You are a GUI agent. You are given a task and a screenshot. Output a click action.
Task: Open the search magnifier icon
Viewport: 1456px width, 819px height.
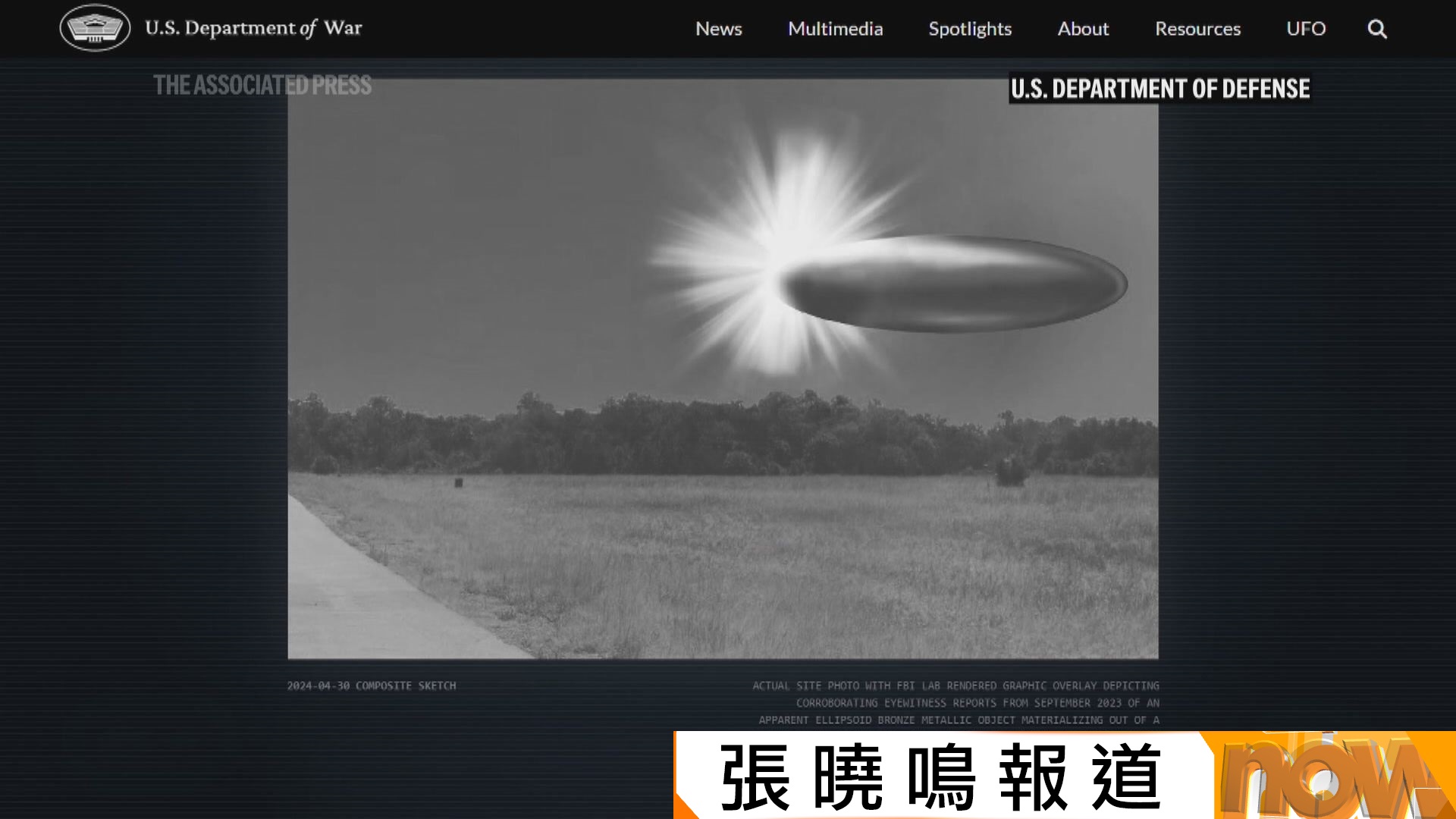1377,29
